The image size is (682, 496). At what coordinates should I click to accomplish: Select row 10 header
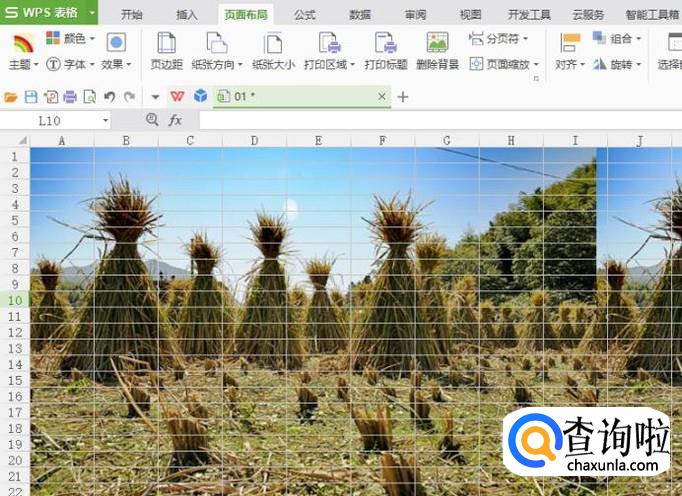[x=15, y=300]
